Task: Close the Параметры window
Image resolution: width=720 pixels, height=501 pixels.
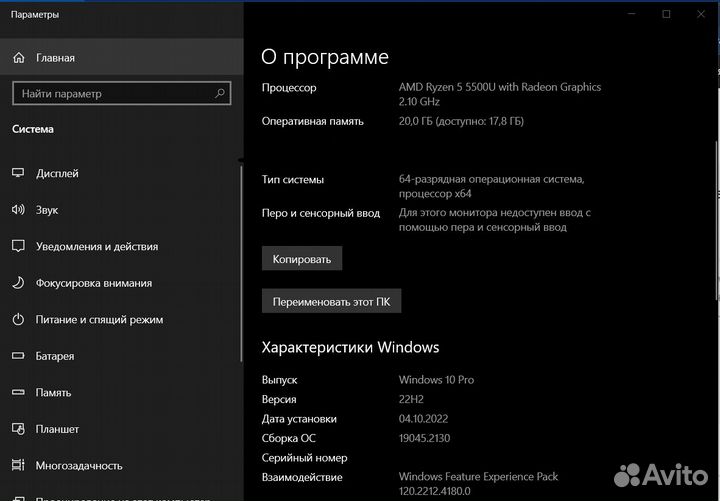Action: pyautogui.click(x=701, y=14)
